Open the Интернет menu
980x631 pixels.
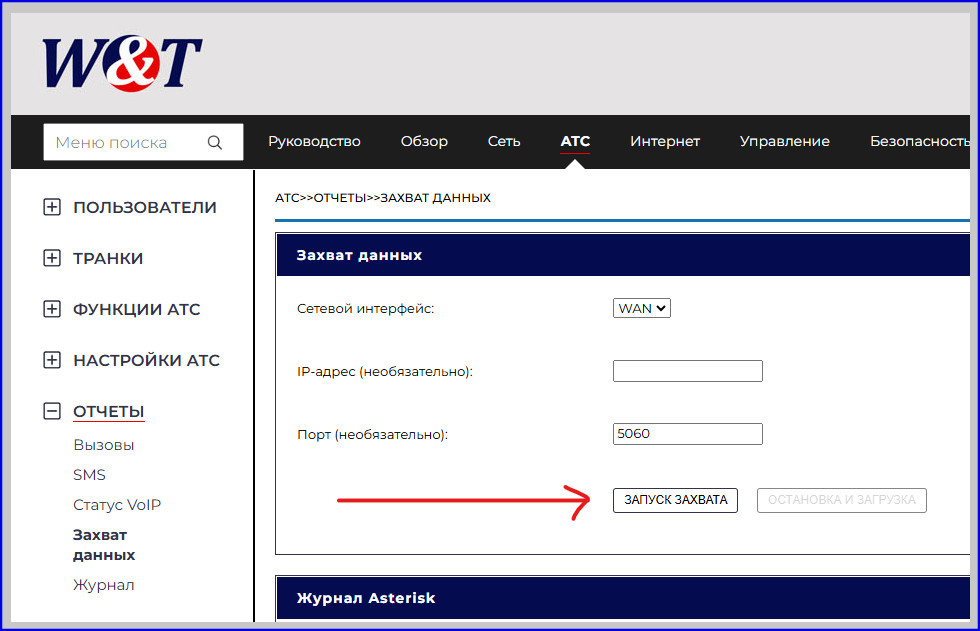tap(665, 141)
